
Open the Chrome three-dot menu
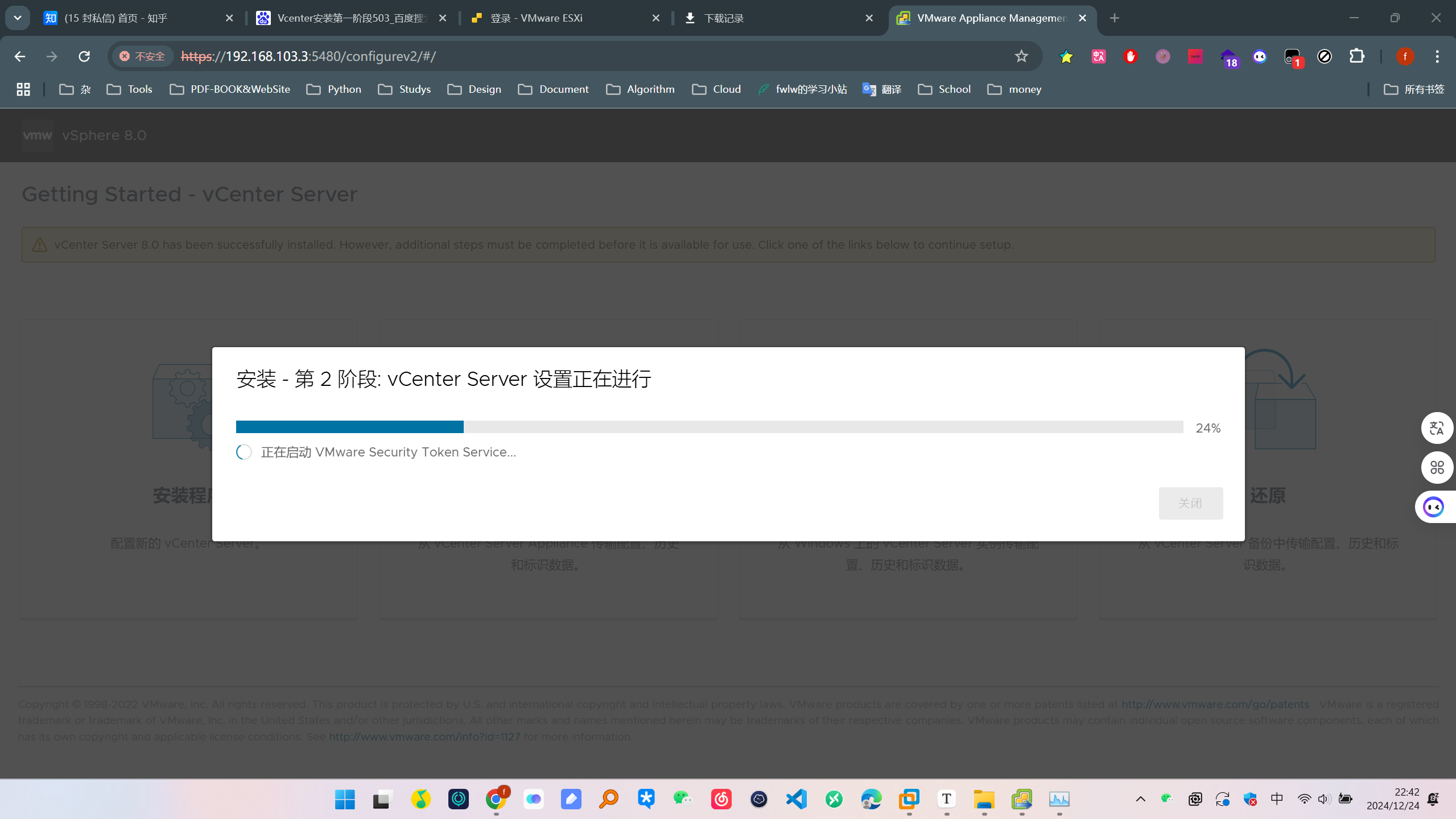point(1437,56)
